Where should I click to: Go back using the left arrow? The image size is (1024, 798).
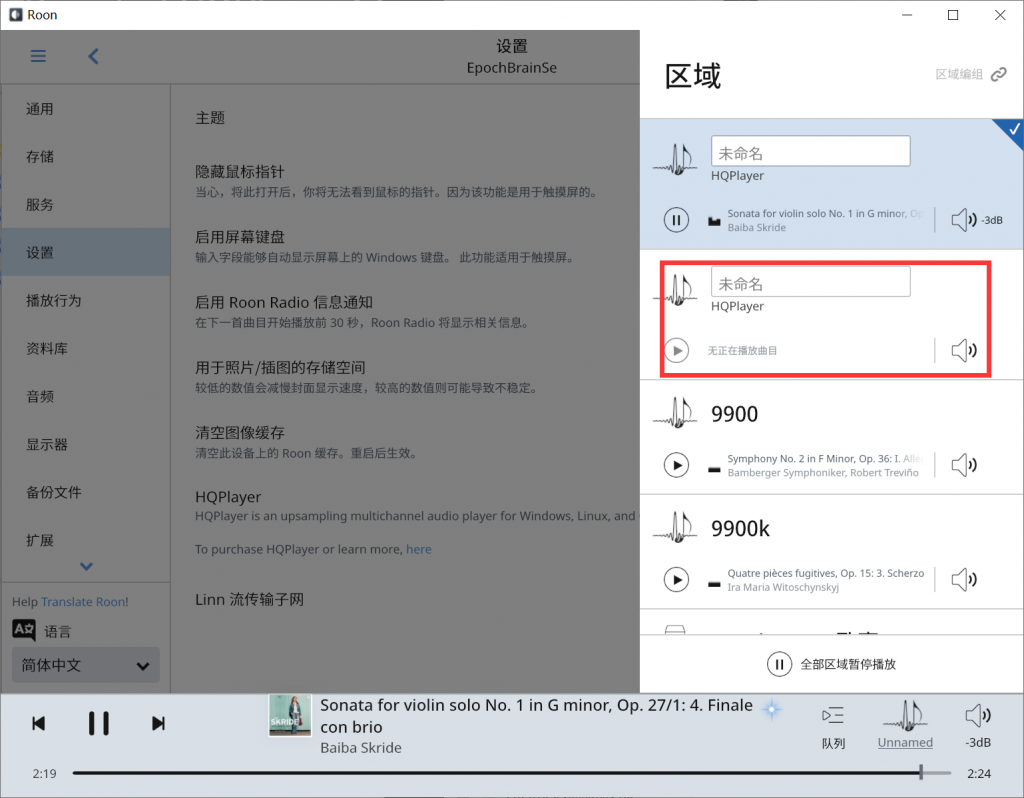pos(93,56)
